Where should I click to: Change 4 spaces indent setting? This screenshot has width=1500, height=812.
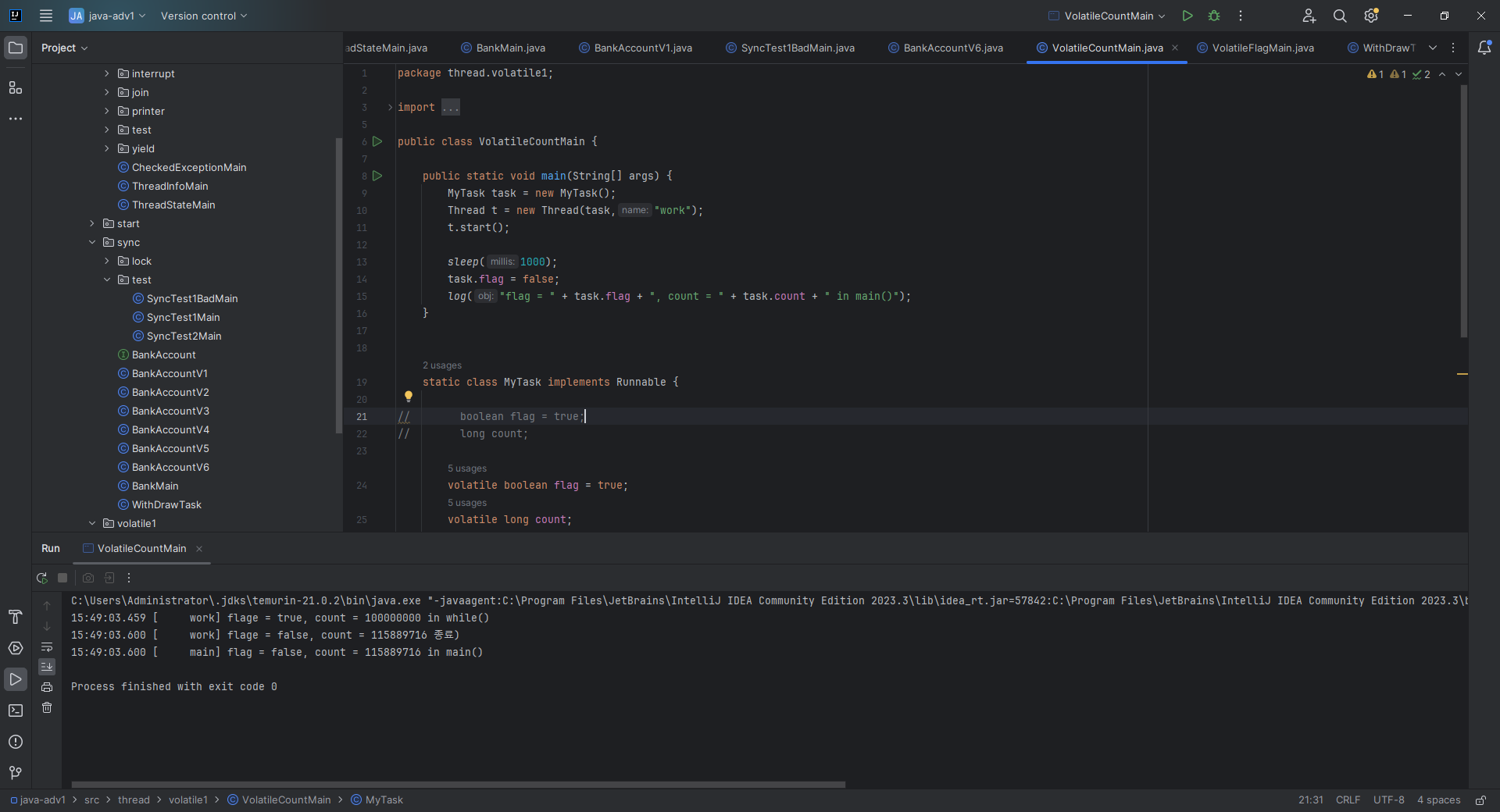click(x=1438, y=800)
